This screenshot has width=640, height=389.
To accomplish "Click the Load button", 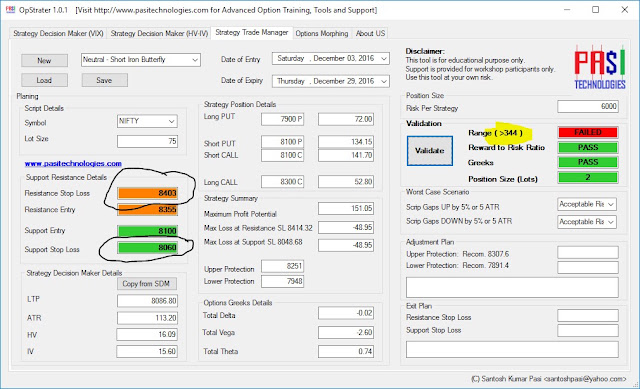I will coord(44,80).
